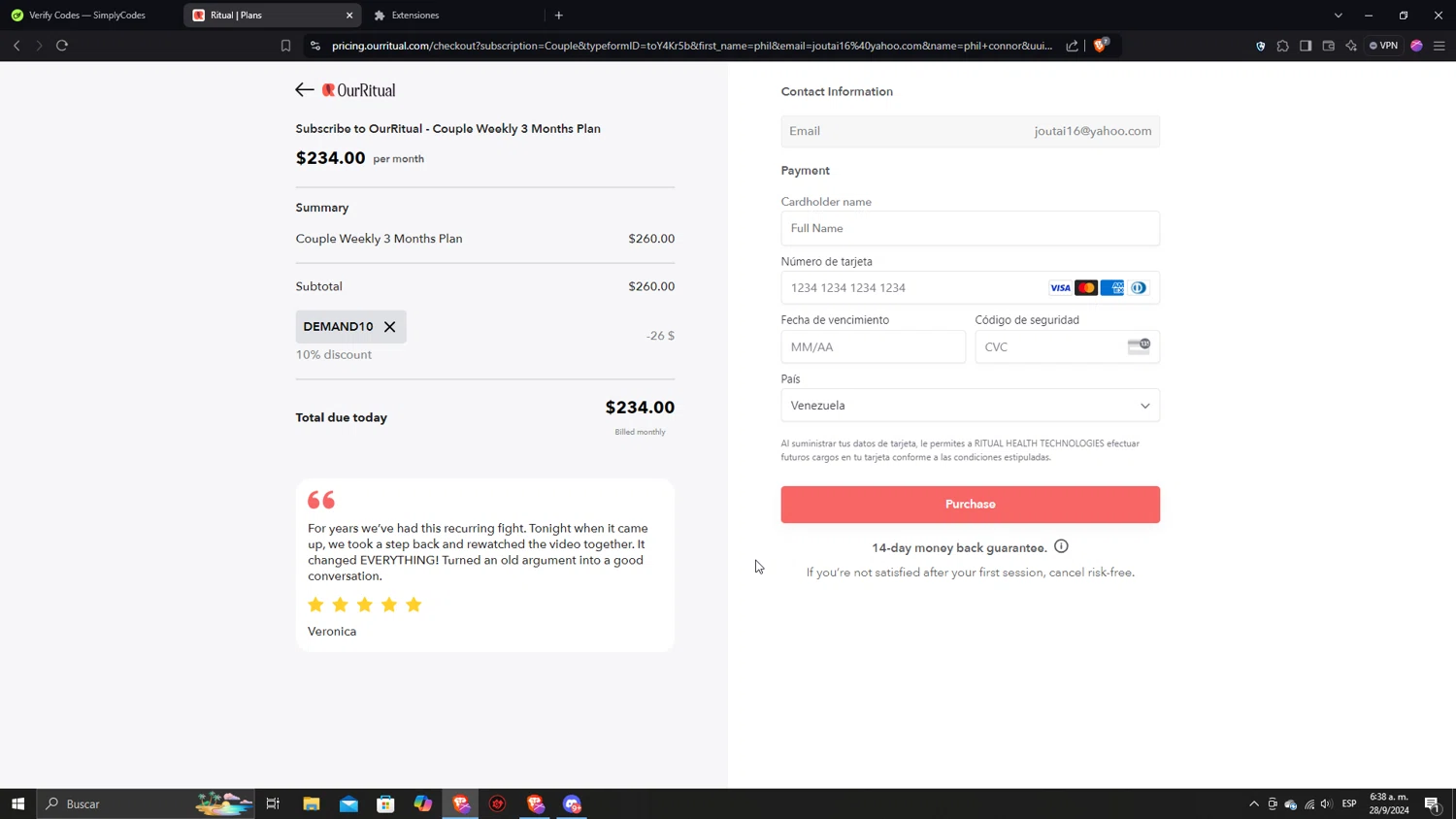
Task: Reload the current page
Action: pos(62,46)
